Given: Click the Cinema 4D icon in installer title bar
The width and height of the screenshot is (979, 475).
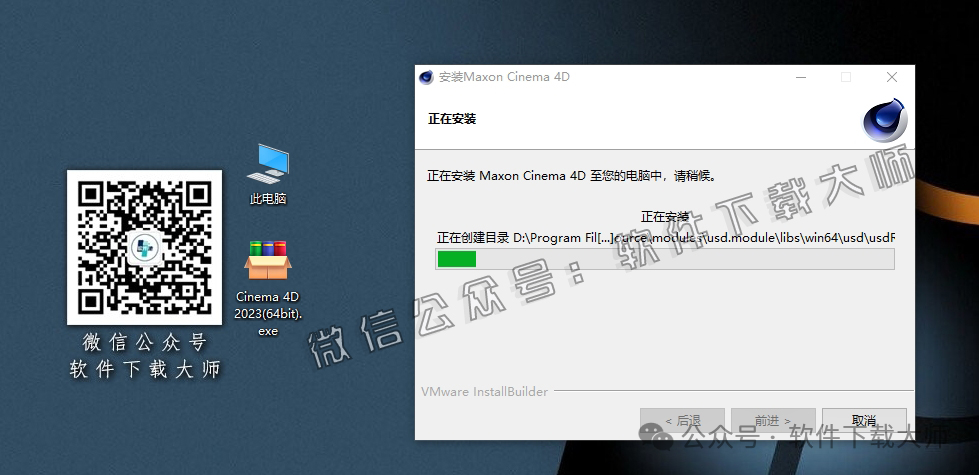Looking at the screenshot, I should [426, 77].
